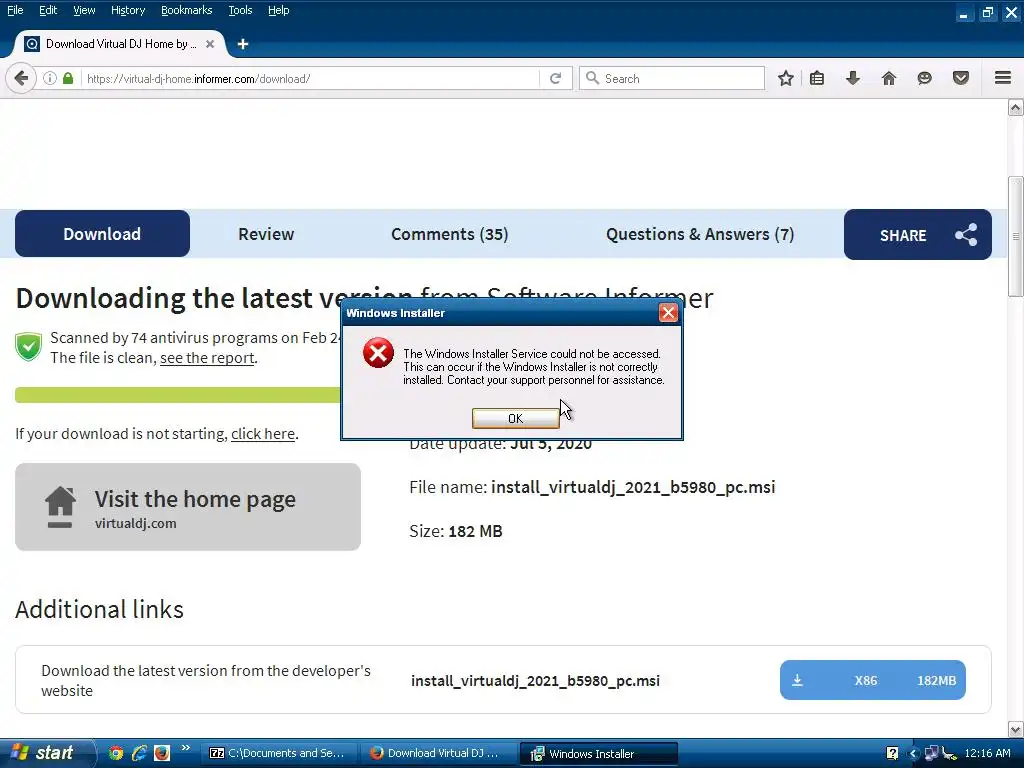Open the downloads arrow icon
The width and height of the screenshot is (1024, 768).
tap(852, 78)
